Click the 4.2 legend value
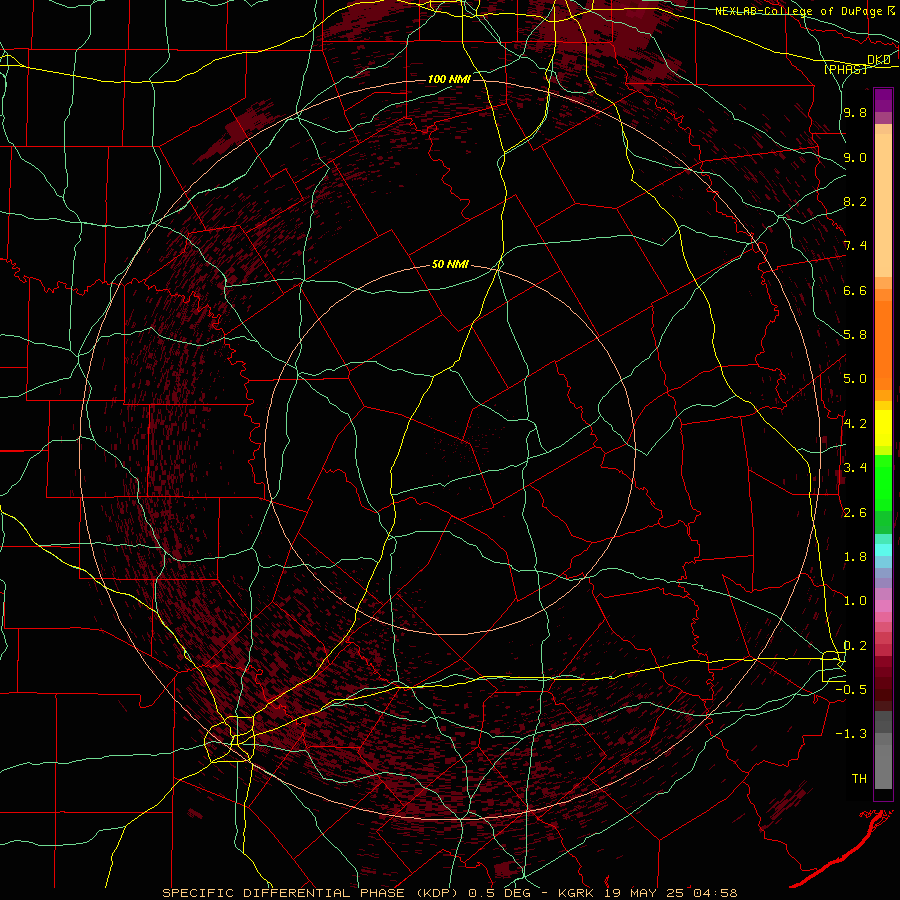900x900 pixels. 855,424
